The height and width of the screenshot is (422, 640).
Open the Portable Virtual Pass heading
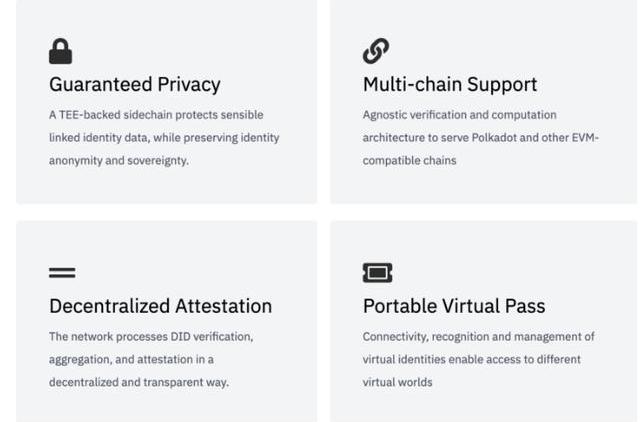pyautogui.click(x=454, y=306)
